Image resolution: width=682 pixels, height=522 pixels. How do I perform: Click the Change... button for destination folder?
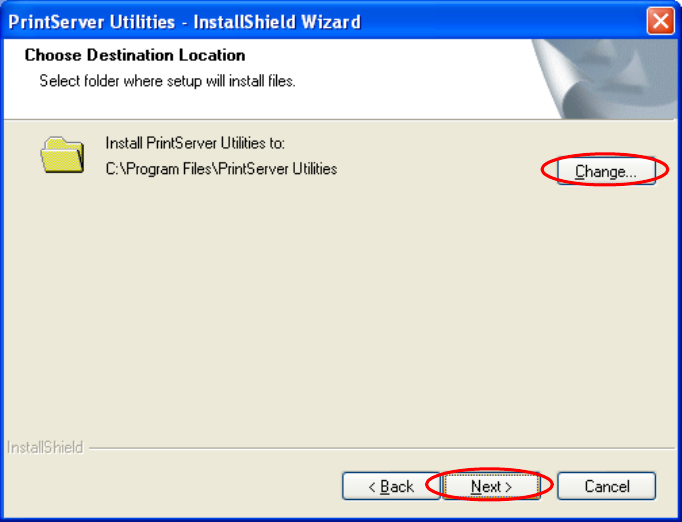click(606, 171)
